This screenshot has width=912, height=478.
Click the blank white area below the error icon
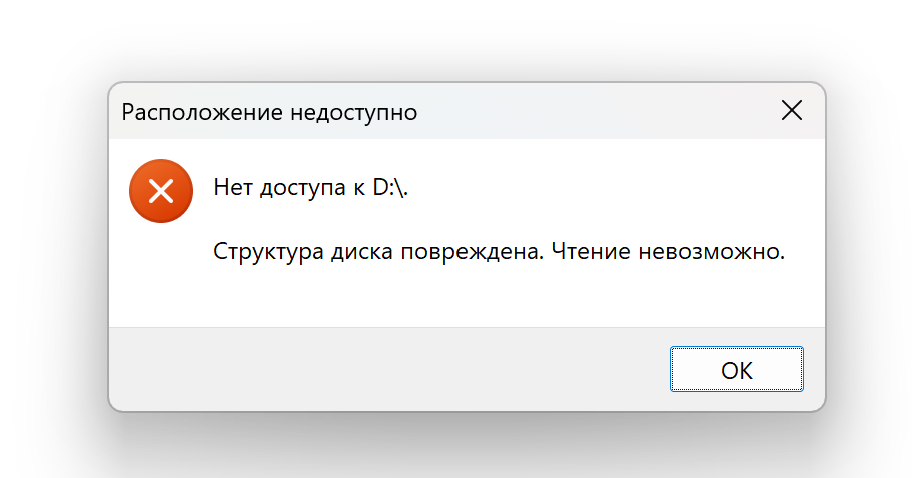(160, 280)
